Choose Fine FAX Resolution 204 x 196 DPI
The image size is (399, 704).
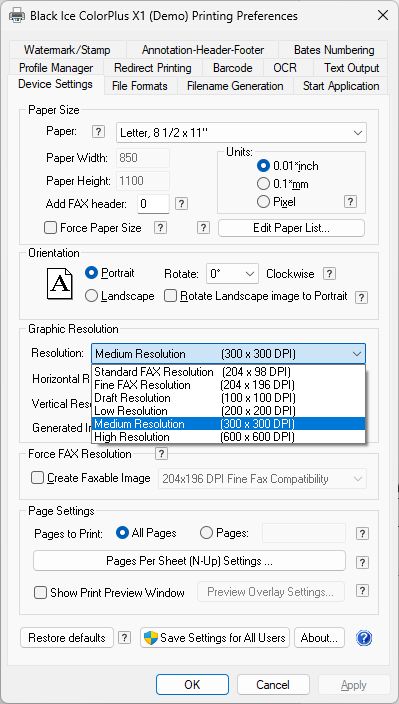point(228,385)
